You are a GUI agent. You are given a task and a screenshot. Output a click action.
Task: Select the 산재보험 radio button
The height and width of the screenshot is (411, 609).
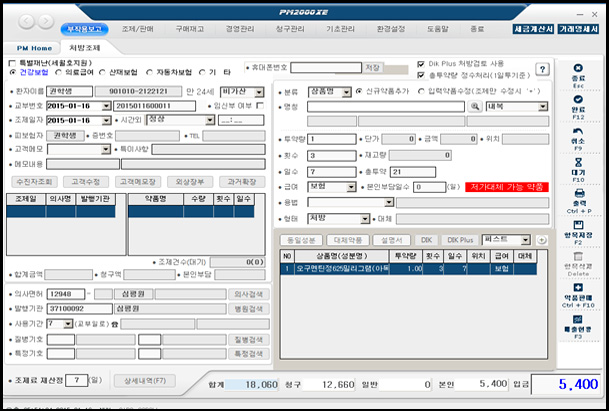pos(103,72)
